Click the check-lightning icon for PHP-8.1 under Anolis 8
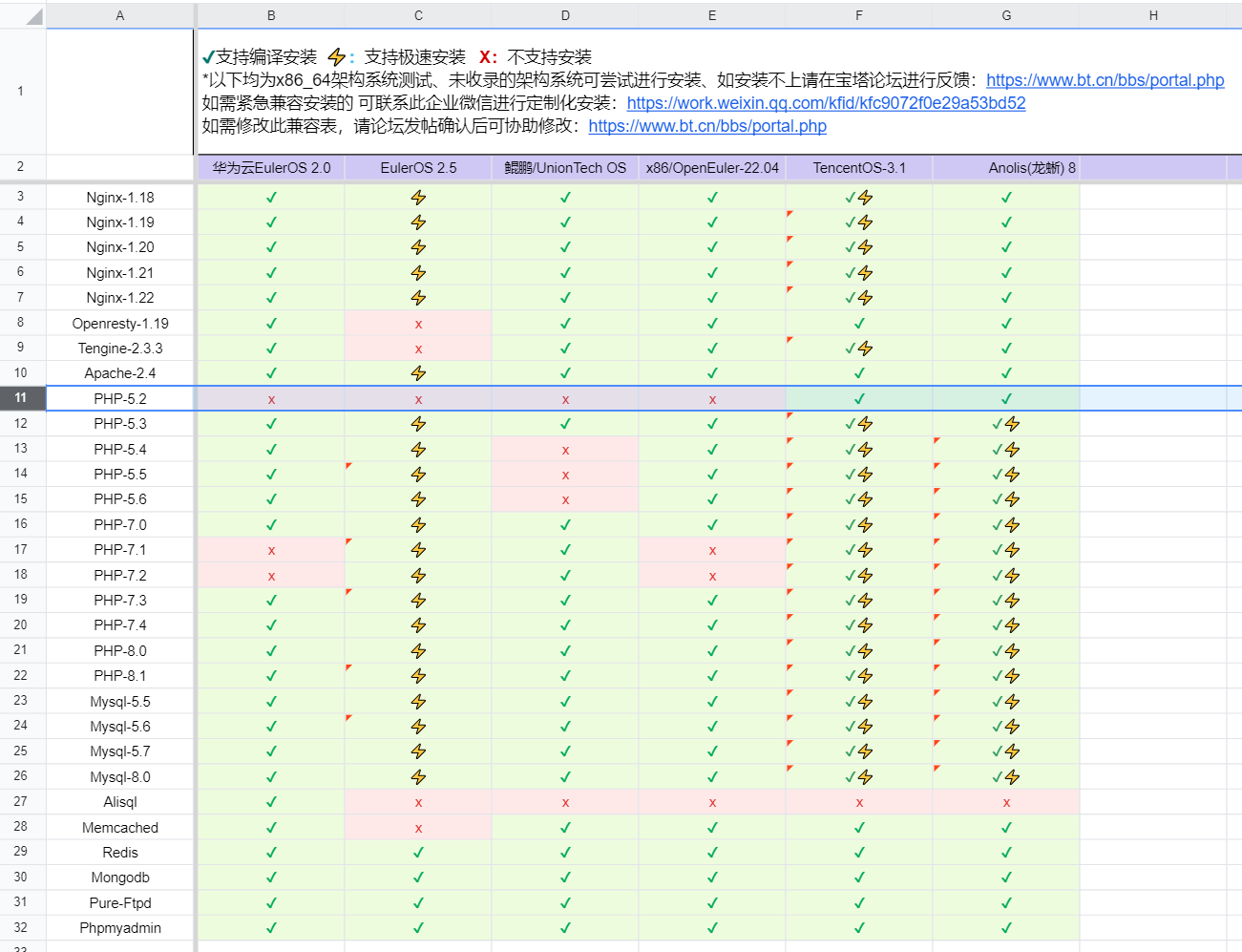 click(1006, 676)
